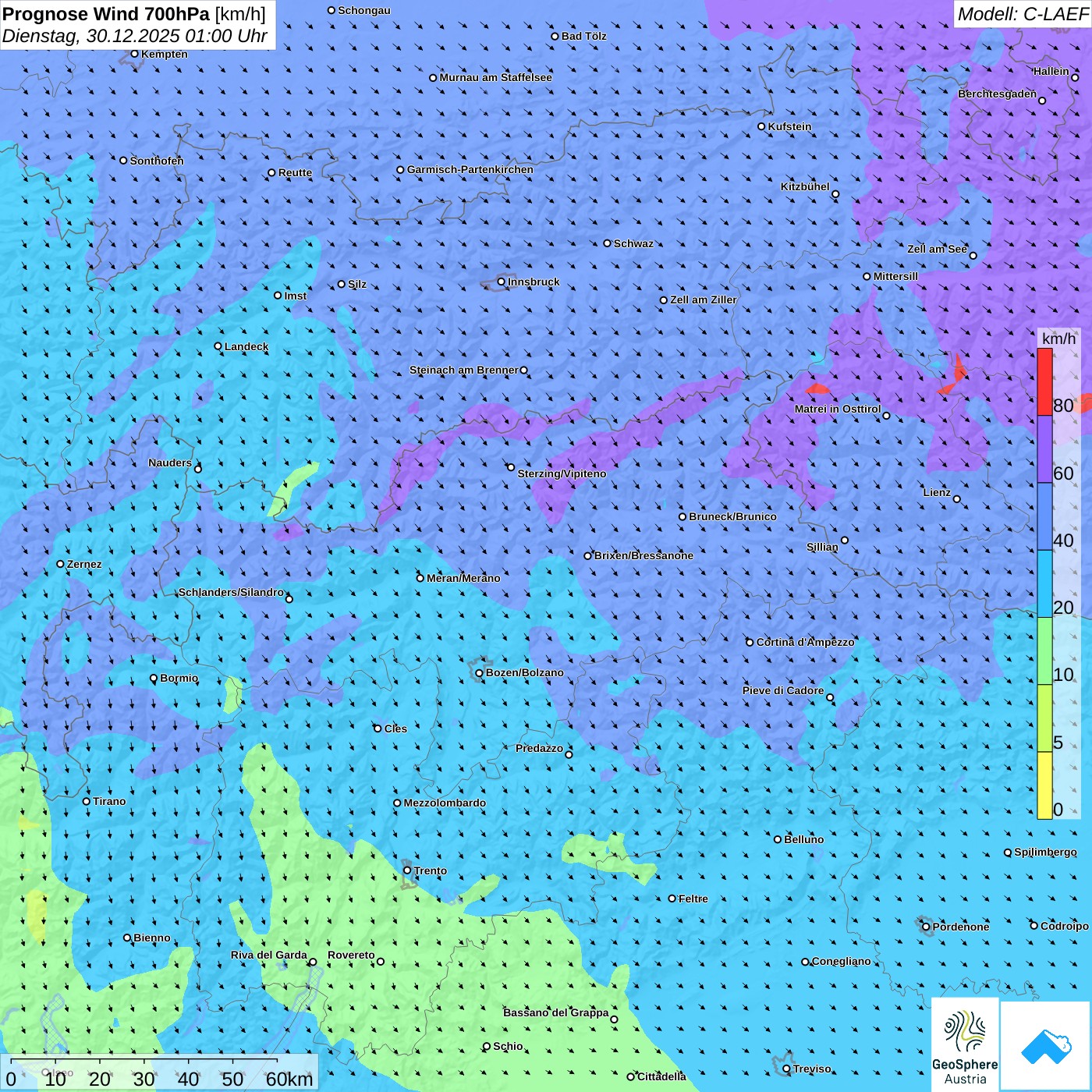Click the 'Bruneck/Brunico' label
Image resolution: width=1092 pixels, height=1092 pixels.
732,516
